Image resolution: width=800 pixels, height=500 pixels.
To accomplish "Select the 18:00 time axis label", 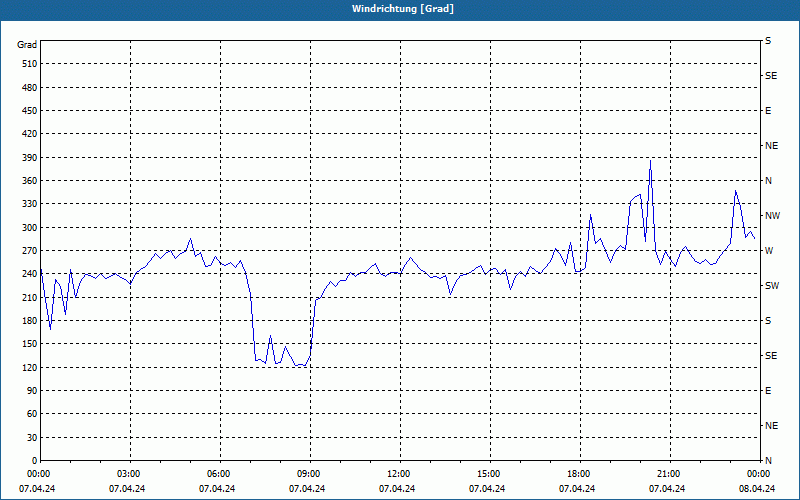I will pyautogui.click(x=579, y=474).
